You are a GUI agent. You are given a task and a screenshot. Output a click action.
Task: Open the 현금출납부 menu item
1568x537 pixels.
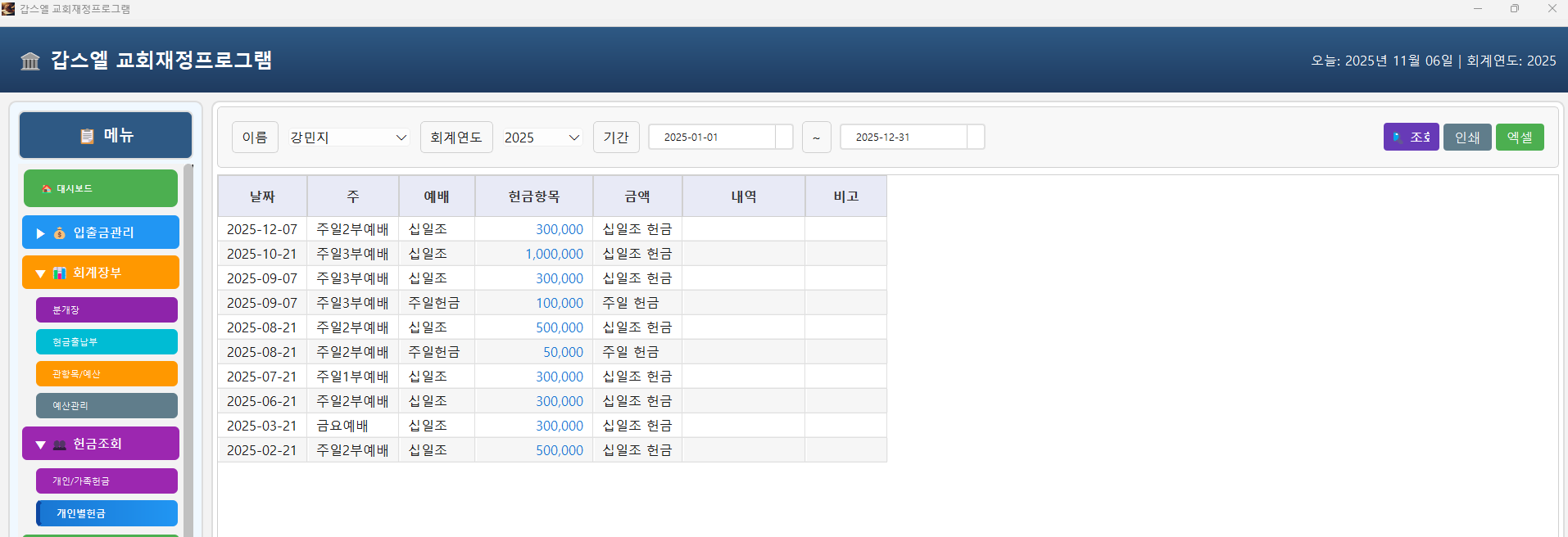[x=106, y=342]
